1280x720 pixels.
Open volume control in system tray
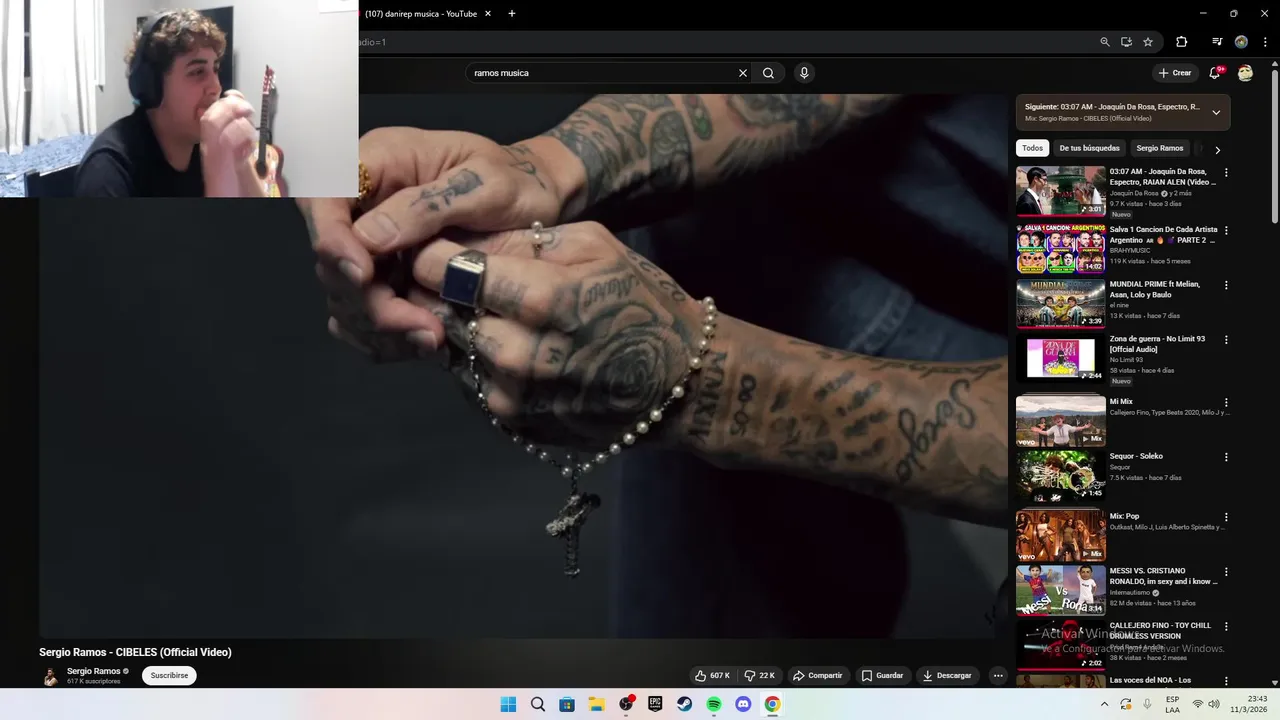pos(1214,704)
